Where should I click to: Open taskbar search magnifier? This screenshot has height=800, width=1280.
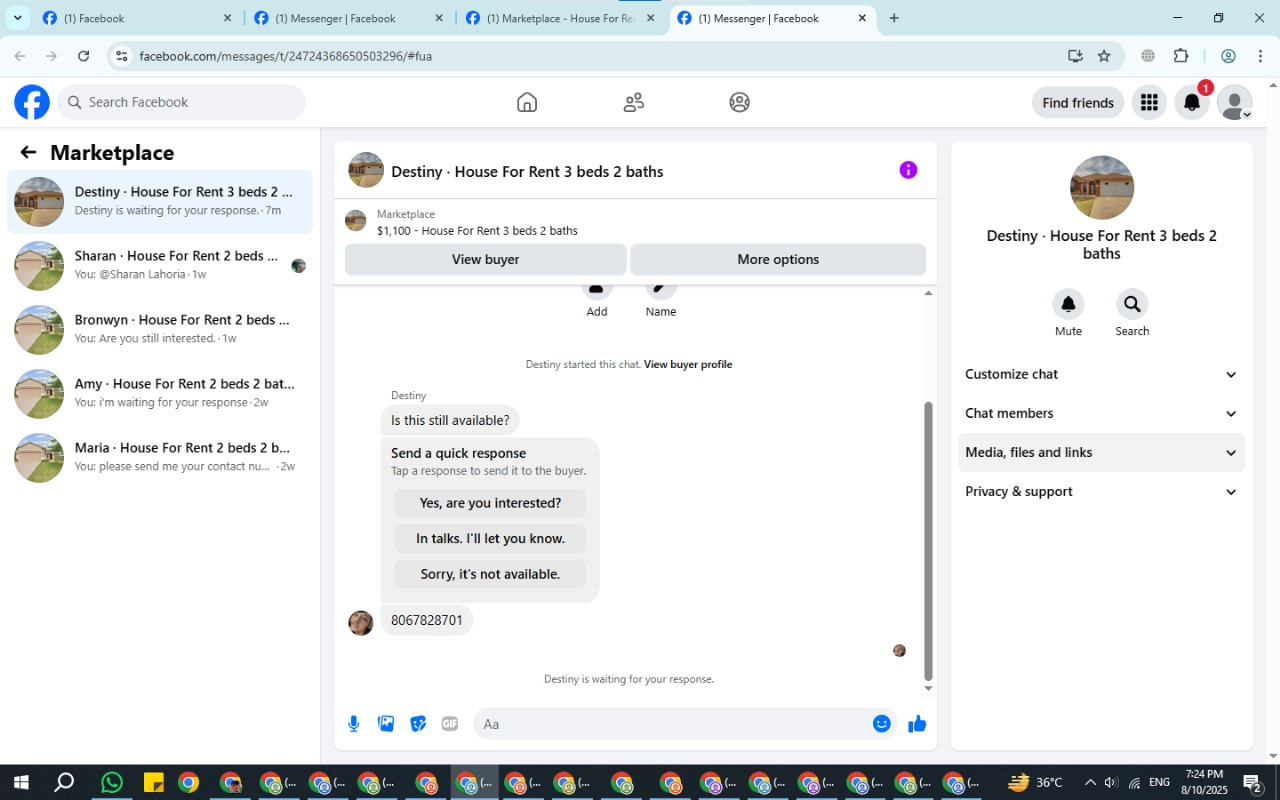64,782
